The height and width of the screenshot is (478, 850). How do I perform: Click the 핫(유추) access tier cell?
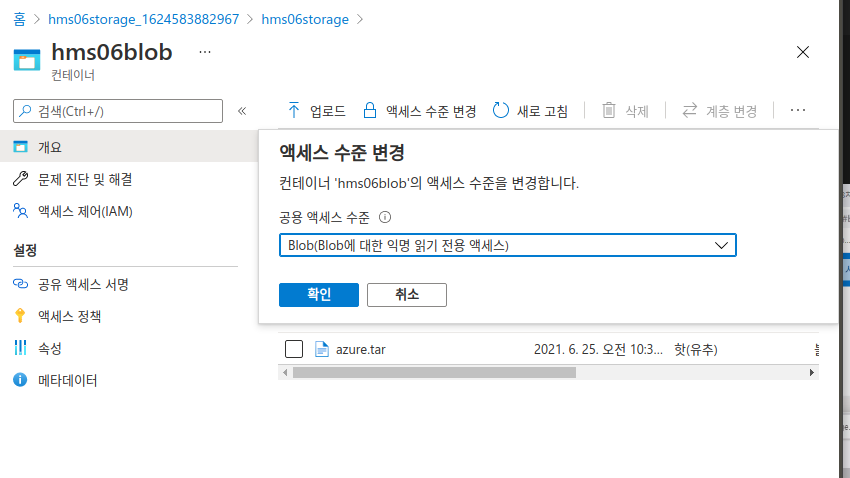[696, 350]
